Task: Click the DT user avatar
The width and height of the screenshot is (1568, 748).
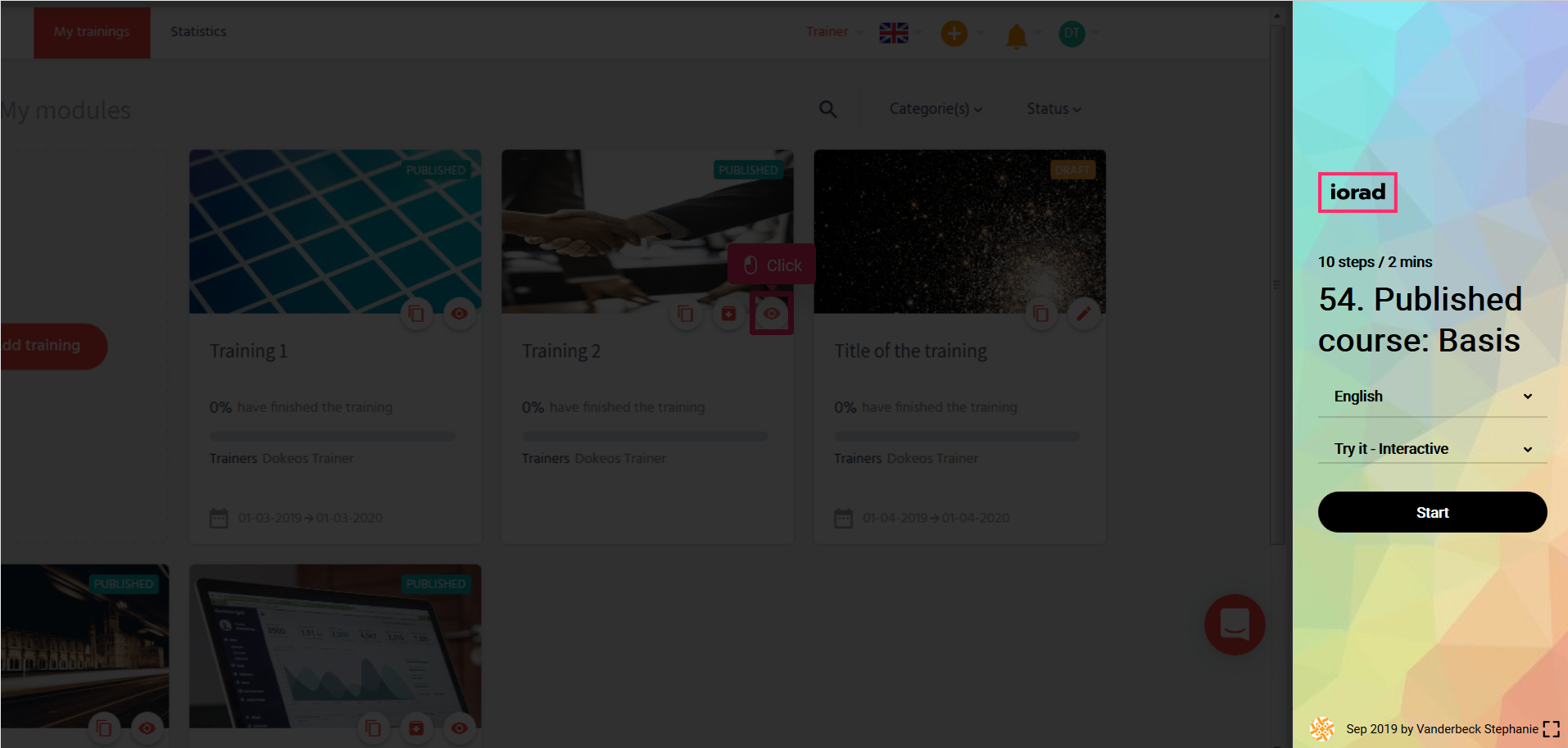Action: tap(1072, 34)
